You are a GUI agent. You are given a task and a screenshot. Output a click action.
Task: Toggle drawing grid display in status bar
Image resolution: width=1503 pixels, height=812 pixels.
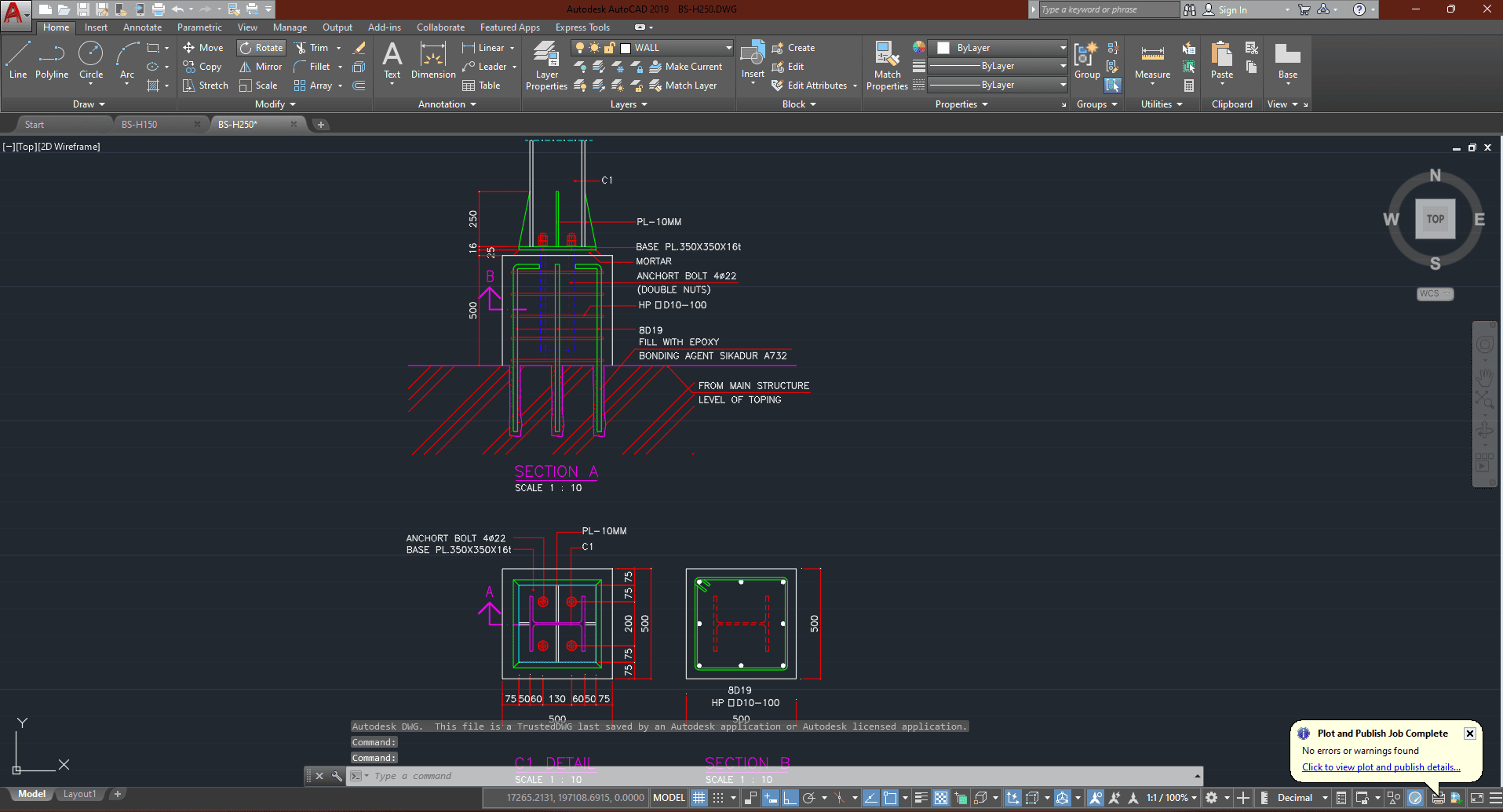(x=699, y=798)
